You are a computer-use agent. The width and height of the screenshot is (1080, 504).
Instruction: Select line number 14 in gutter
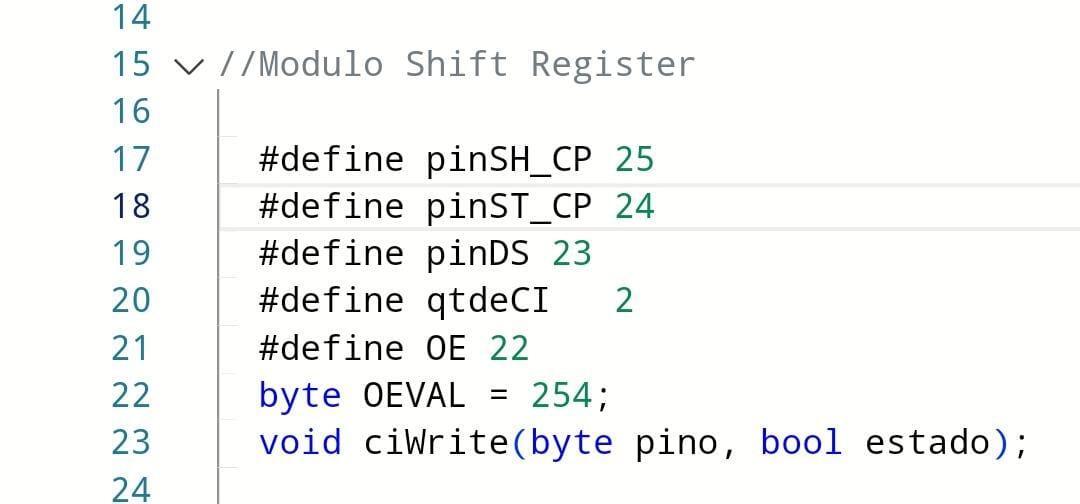(x=131, y=17)
